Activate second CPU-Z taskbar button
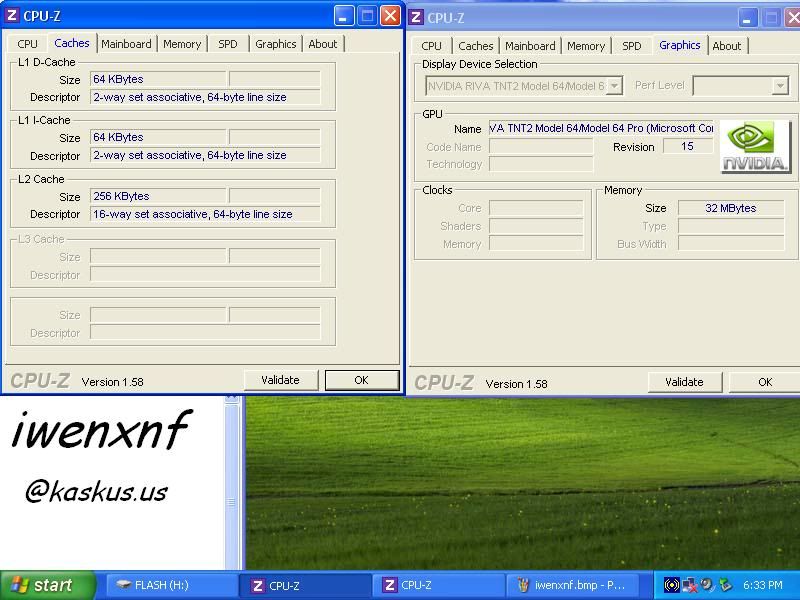The width and height of the screenshot is (800, 600). pyautogui.click(x=438, y=585)
